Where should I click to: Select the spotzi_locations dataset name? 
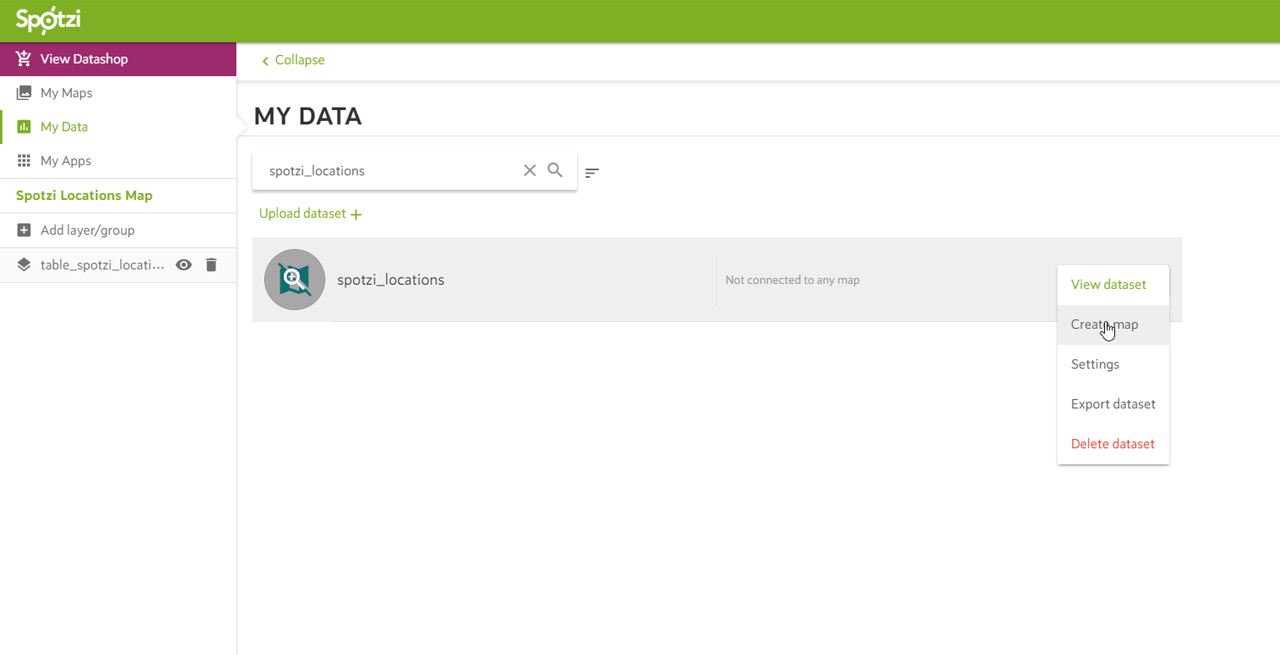(x=391, y=280)
